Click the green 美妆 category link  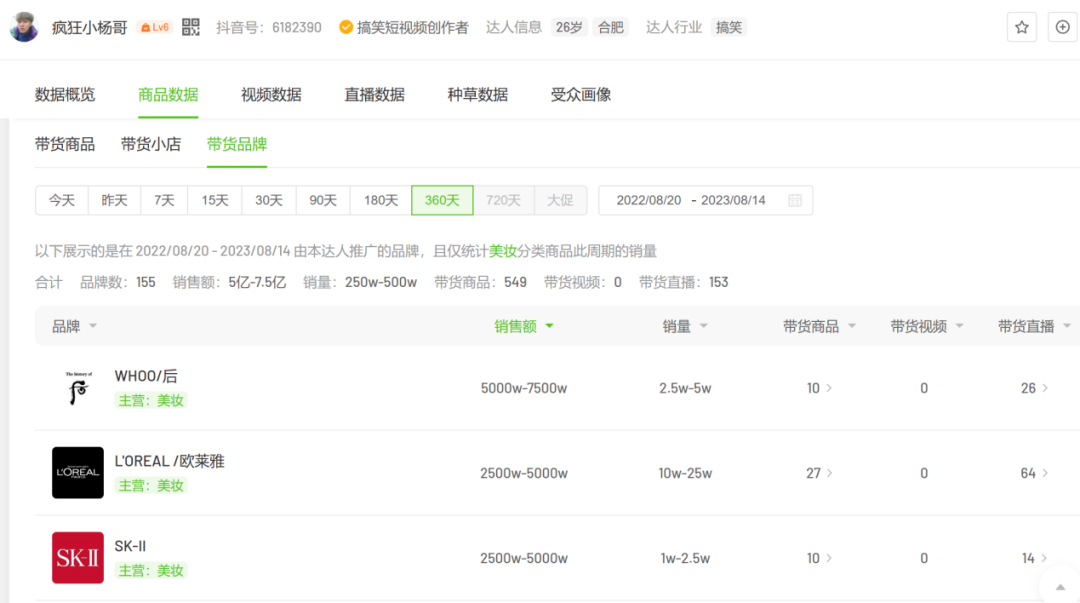503,251
